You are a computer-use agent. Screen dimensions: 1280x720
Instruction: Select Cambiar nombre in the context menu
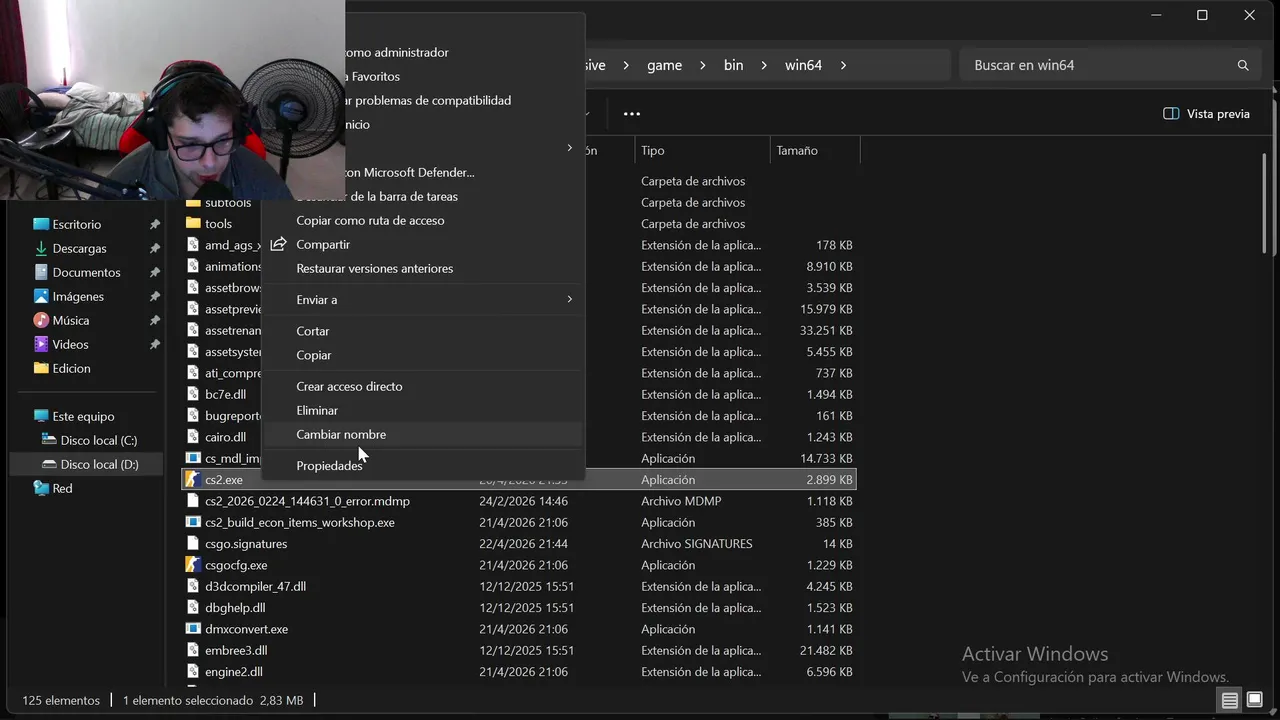(341, 434)
